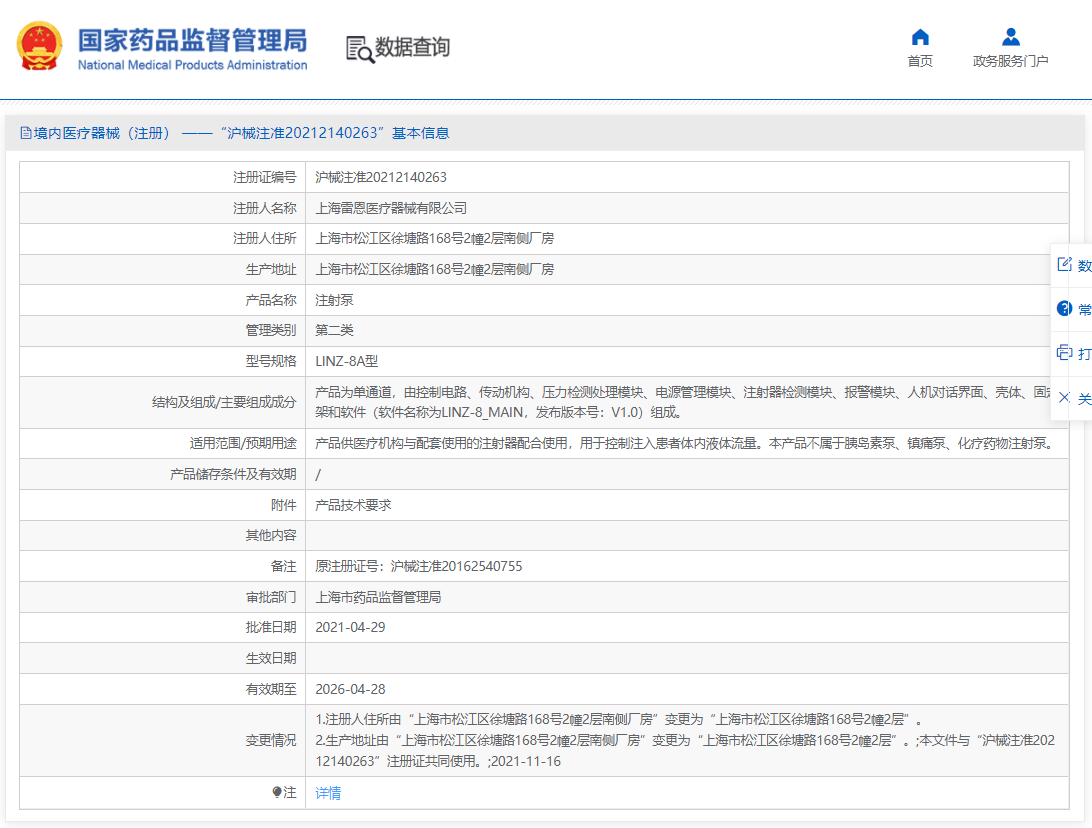Click the 其他内容 row label
The height and width of the screenshot is (828, 1092).
(x=271, y=536)
